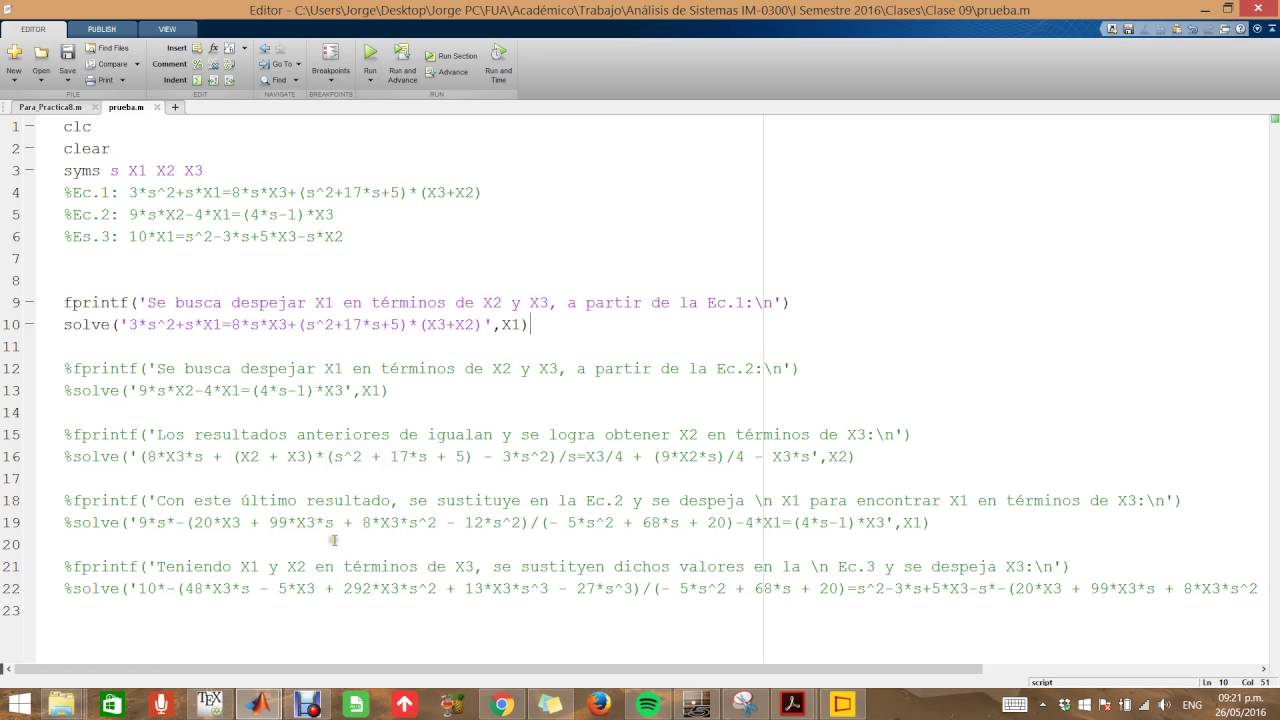The image size is (1280, 720).
Task: Expand the New dropdown arrow
Action: coord(14,80)
